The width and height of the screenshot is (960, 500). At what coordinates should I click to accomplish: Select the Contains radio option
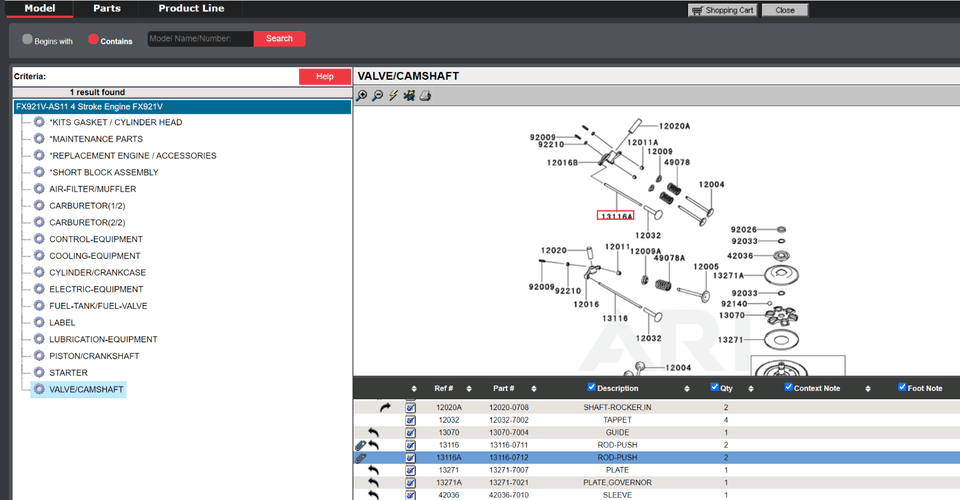93,40
